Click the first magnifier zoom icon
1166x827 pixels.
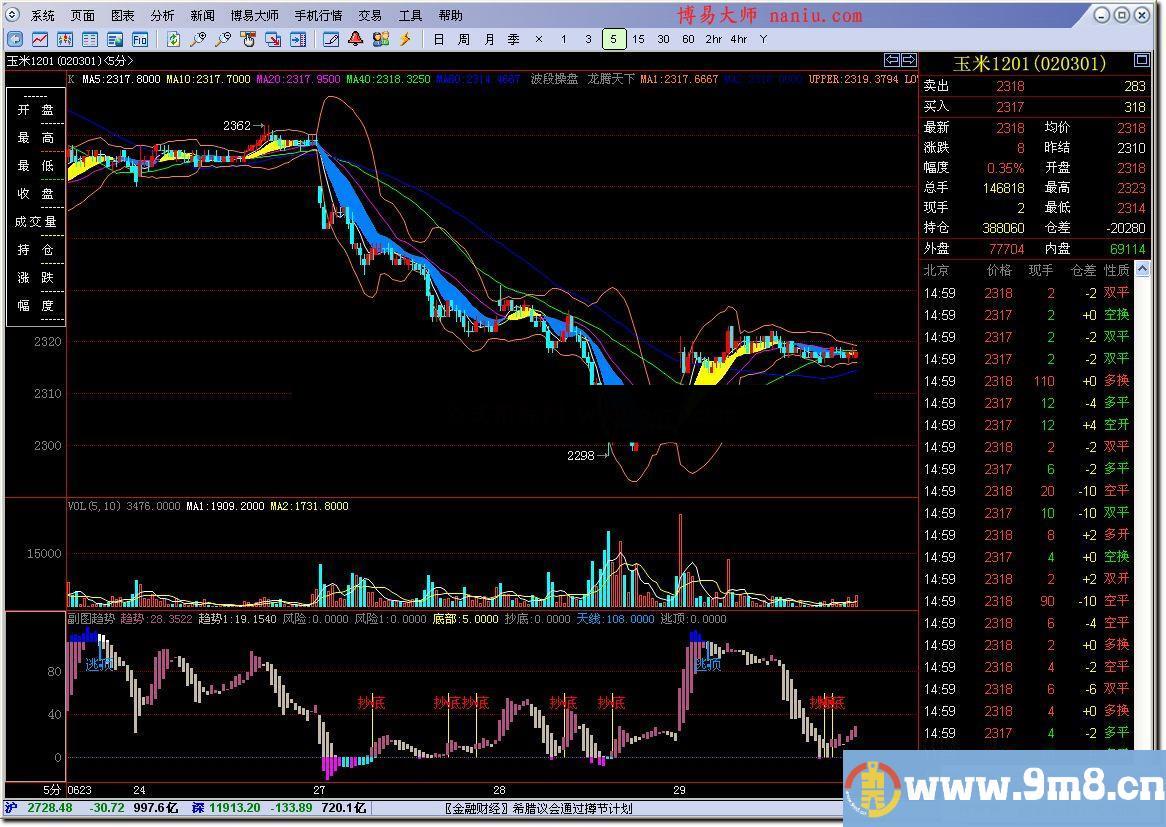click(198, 39)
